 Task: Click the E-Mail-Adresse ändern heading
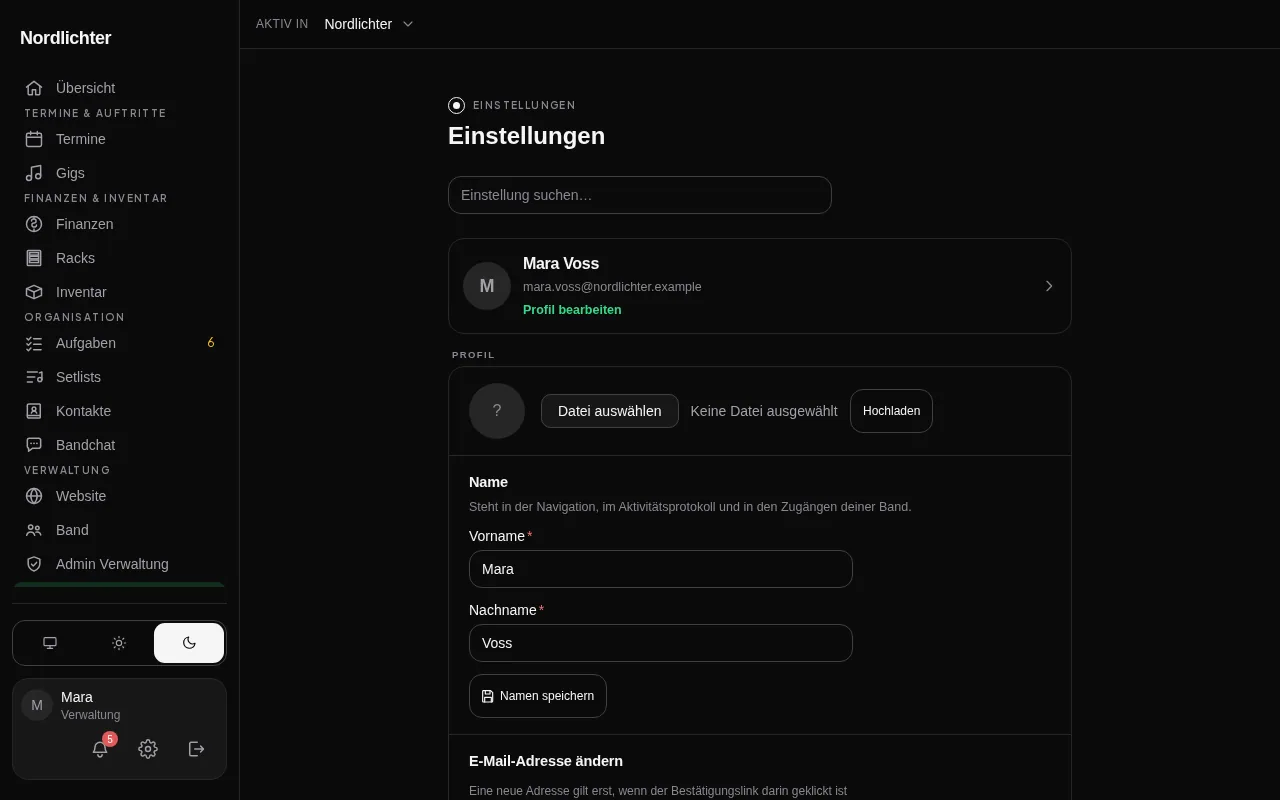click(546, 761)
